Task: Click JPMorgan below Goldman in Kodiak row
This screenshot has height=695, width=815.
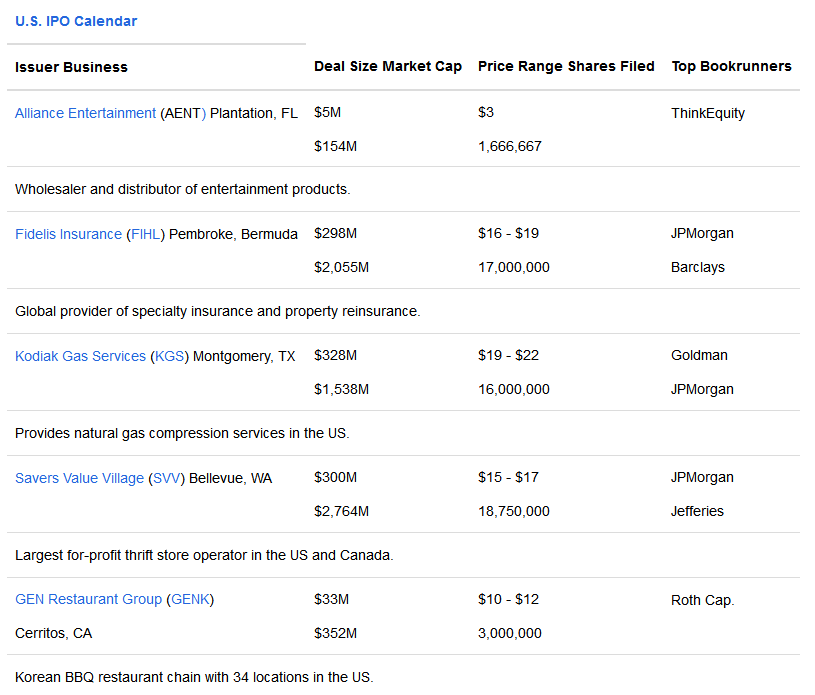Action: pos(702,390)
